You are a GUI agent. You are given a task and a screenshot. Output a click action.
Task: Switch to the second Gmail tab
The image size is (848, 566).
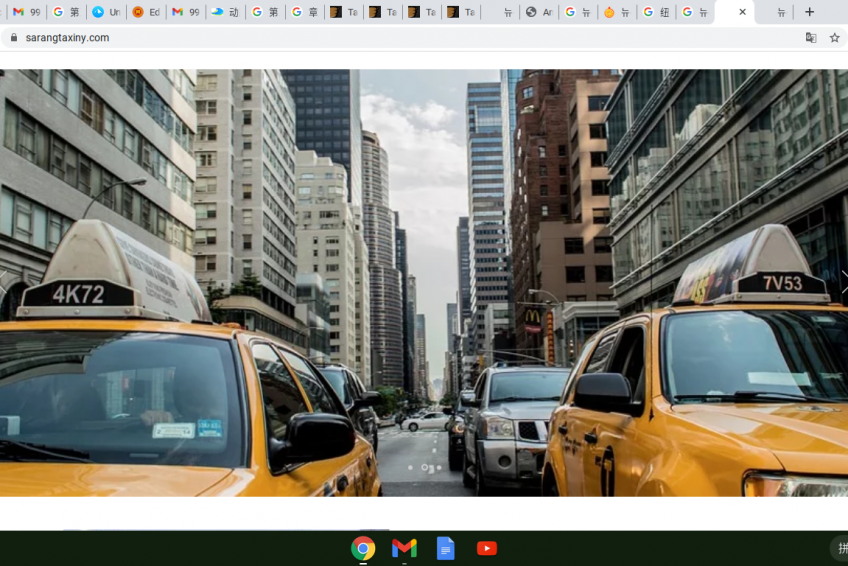(185, 12)
